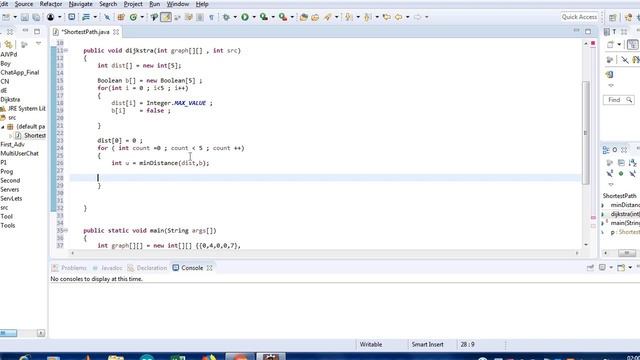Open the Window menu
The height and width of the screenshot is (360, 640).
coord(178,4)
